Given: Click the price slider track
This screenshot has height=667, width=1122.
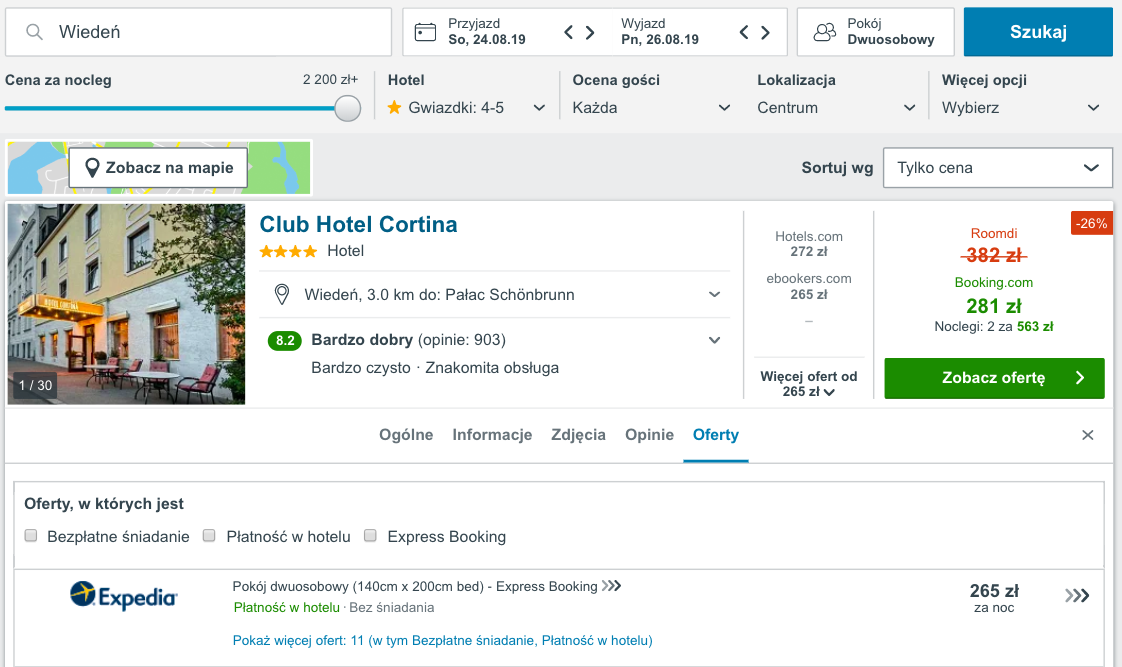Looking at the screenshot, I should 170,109.
